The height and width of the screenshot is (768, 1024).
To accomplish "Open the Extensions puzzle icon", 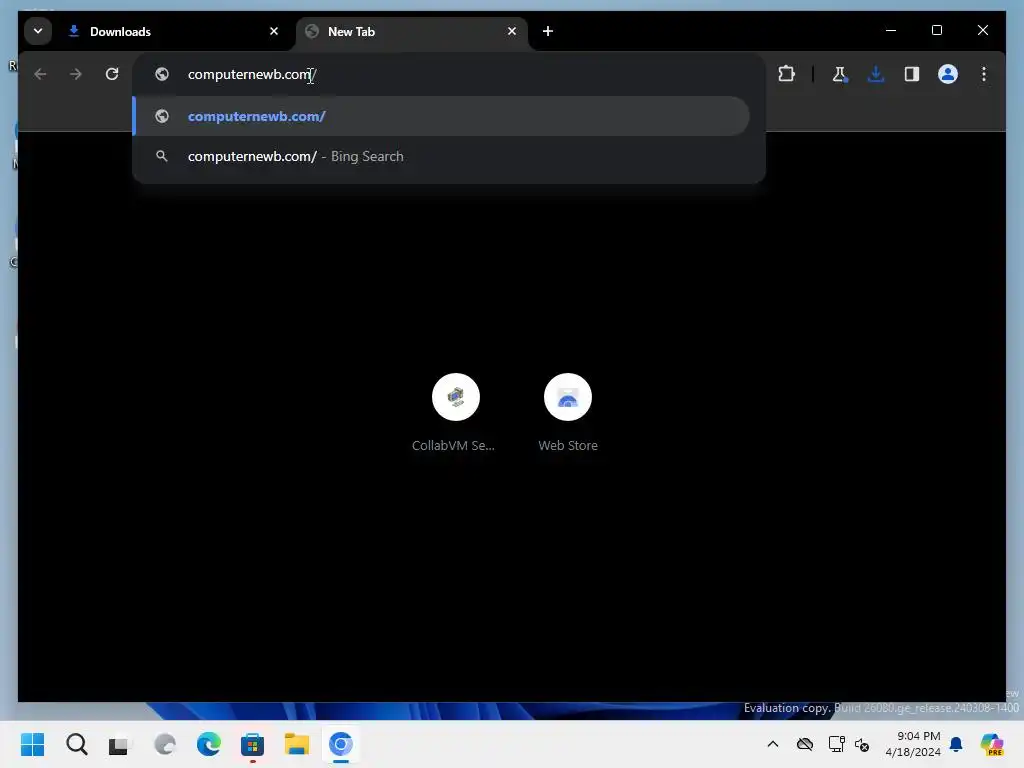I will coord(787,74).
